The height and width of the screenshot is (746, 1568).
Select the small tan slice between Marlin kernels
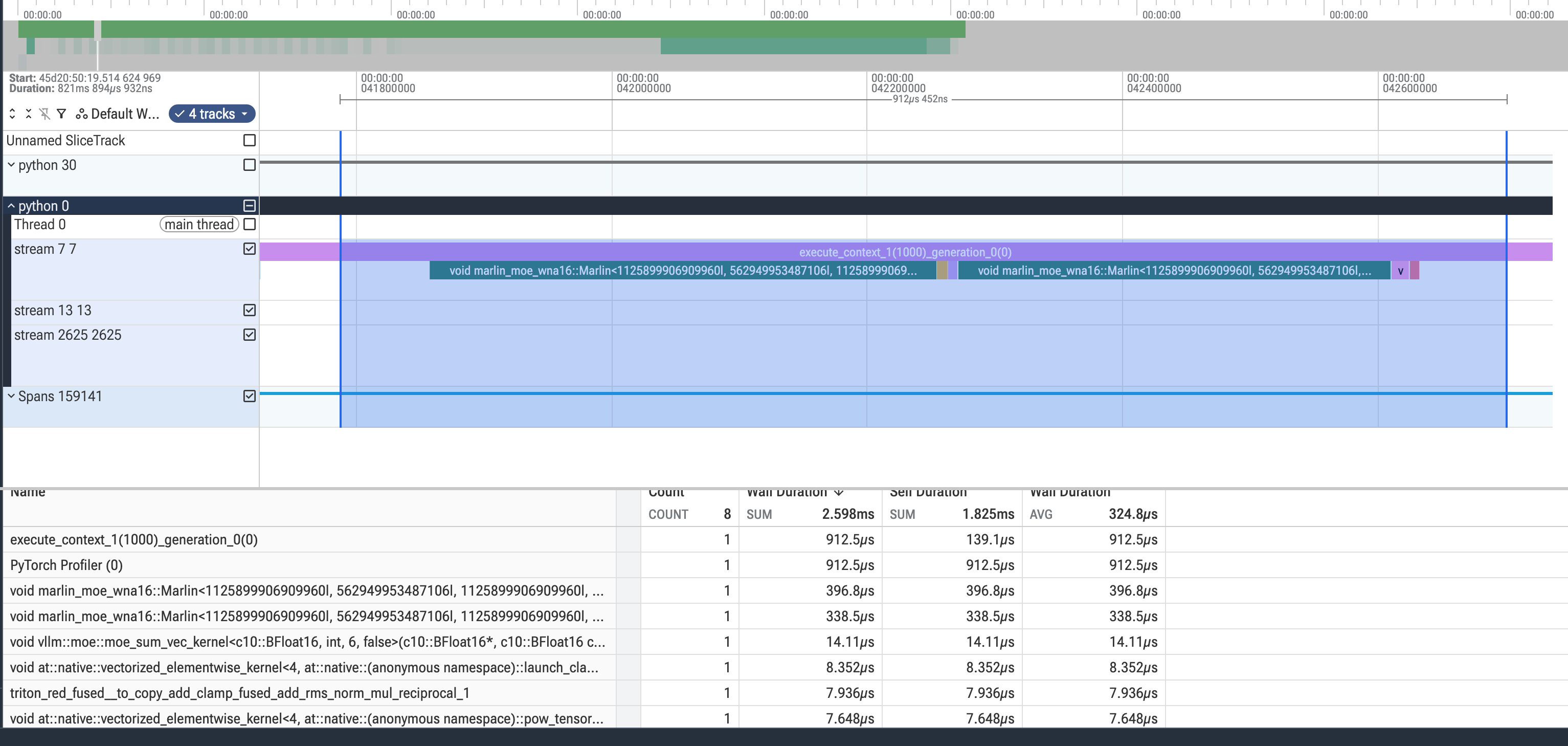coord(942,270)
